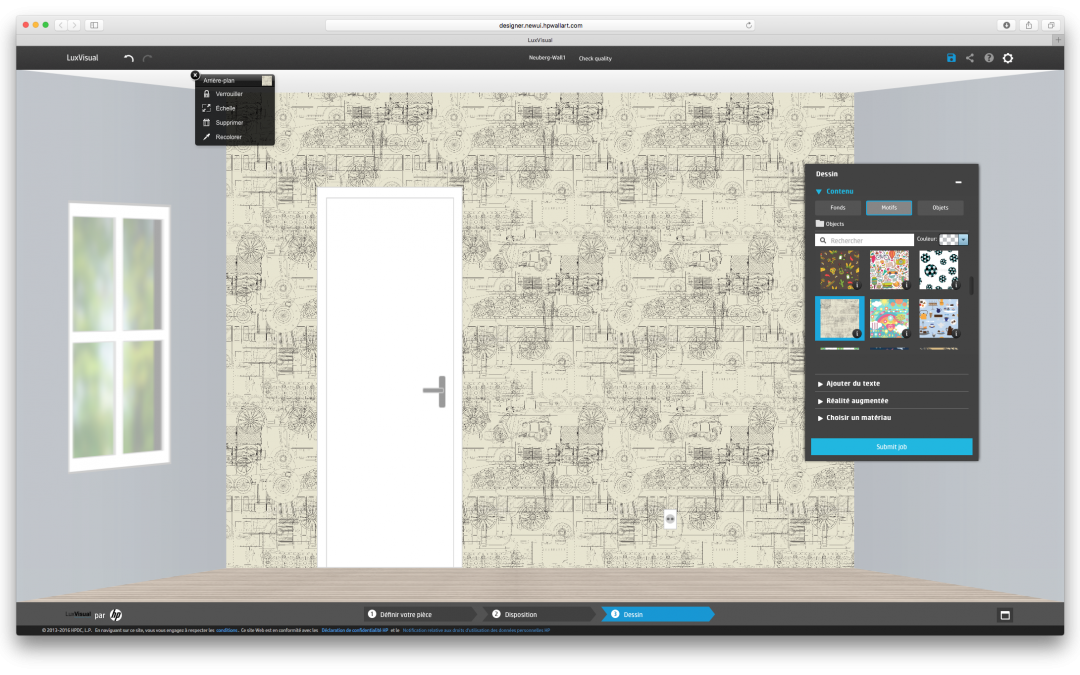The image size is (1080, 675).
Task: Expand the Ajouter du texte section
Action: coord(852,383)
